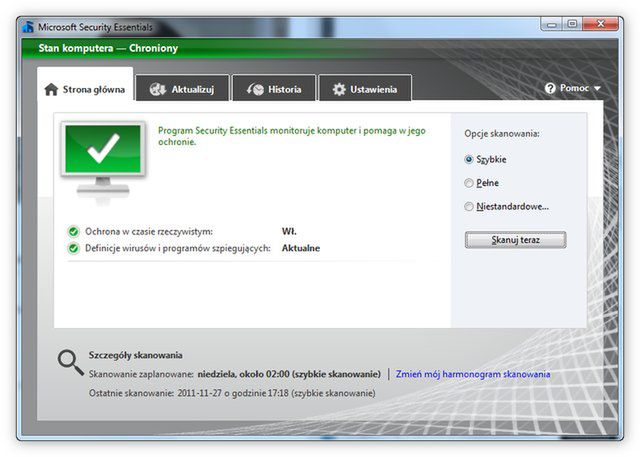Click the Ostatnie skanowanie 2011-11-27 line

point(232,393)
